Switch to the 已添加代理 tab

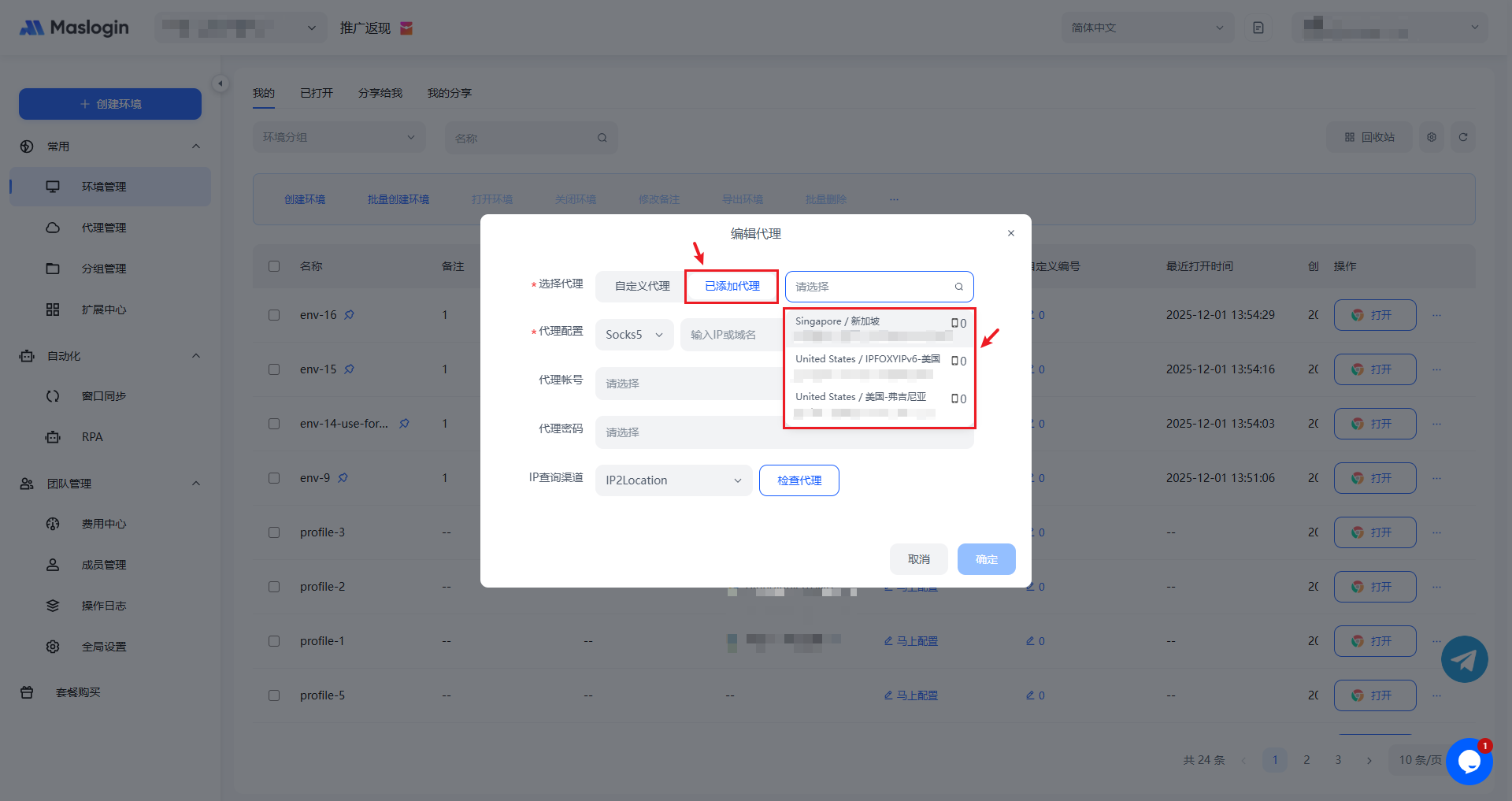pyautogui.click(x=732, y=287)
